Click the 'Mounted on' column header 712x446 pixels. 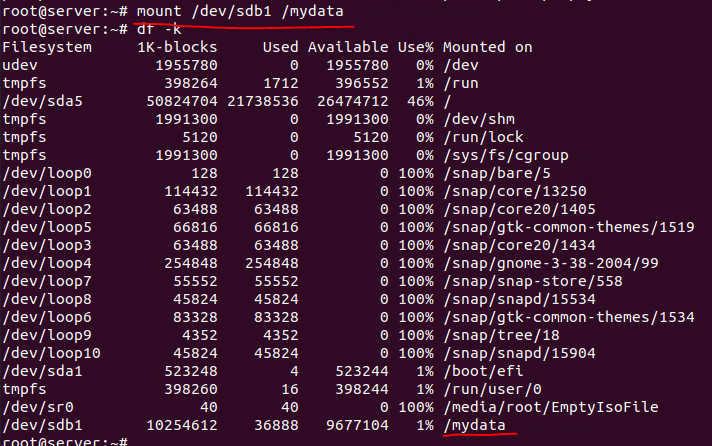(487, 47)
